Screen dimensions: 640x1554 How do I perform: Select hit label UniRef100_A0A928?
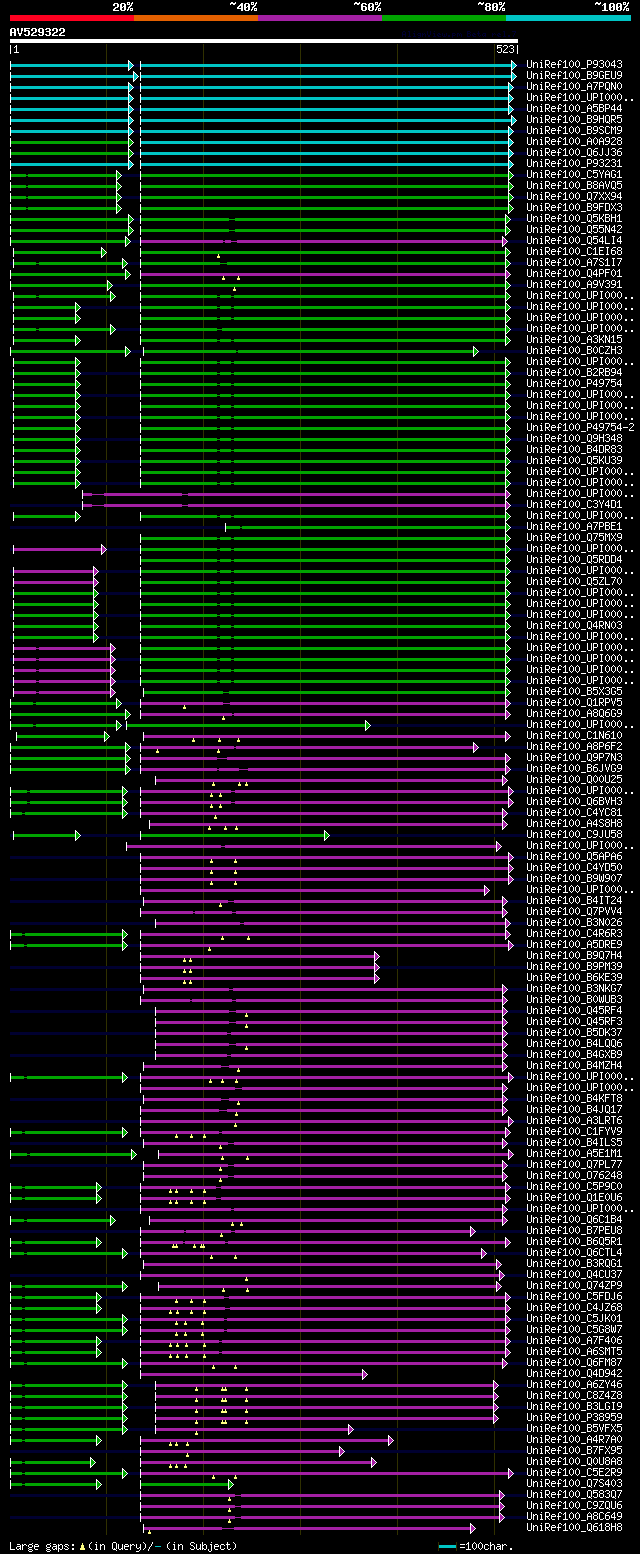point(574,141)
